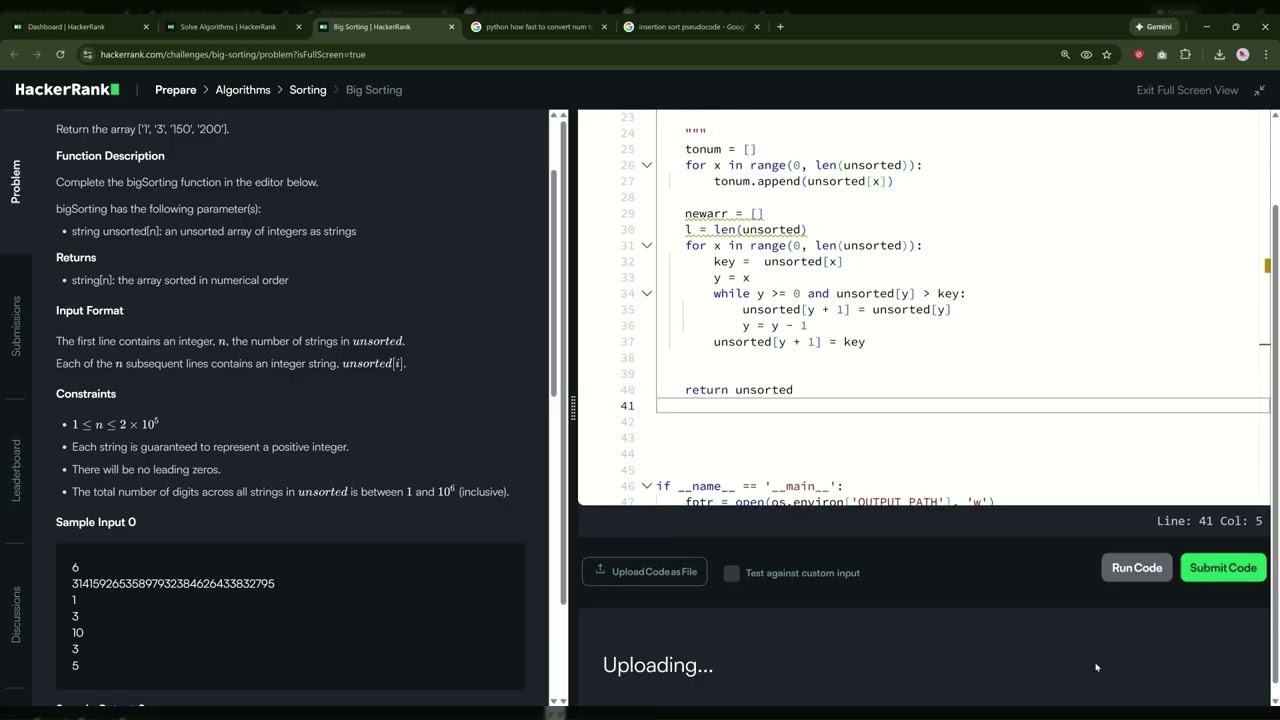Click the camera screenshot extension icon
This screenshot has height=720, width=1280.
[x=1162, y=54]
